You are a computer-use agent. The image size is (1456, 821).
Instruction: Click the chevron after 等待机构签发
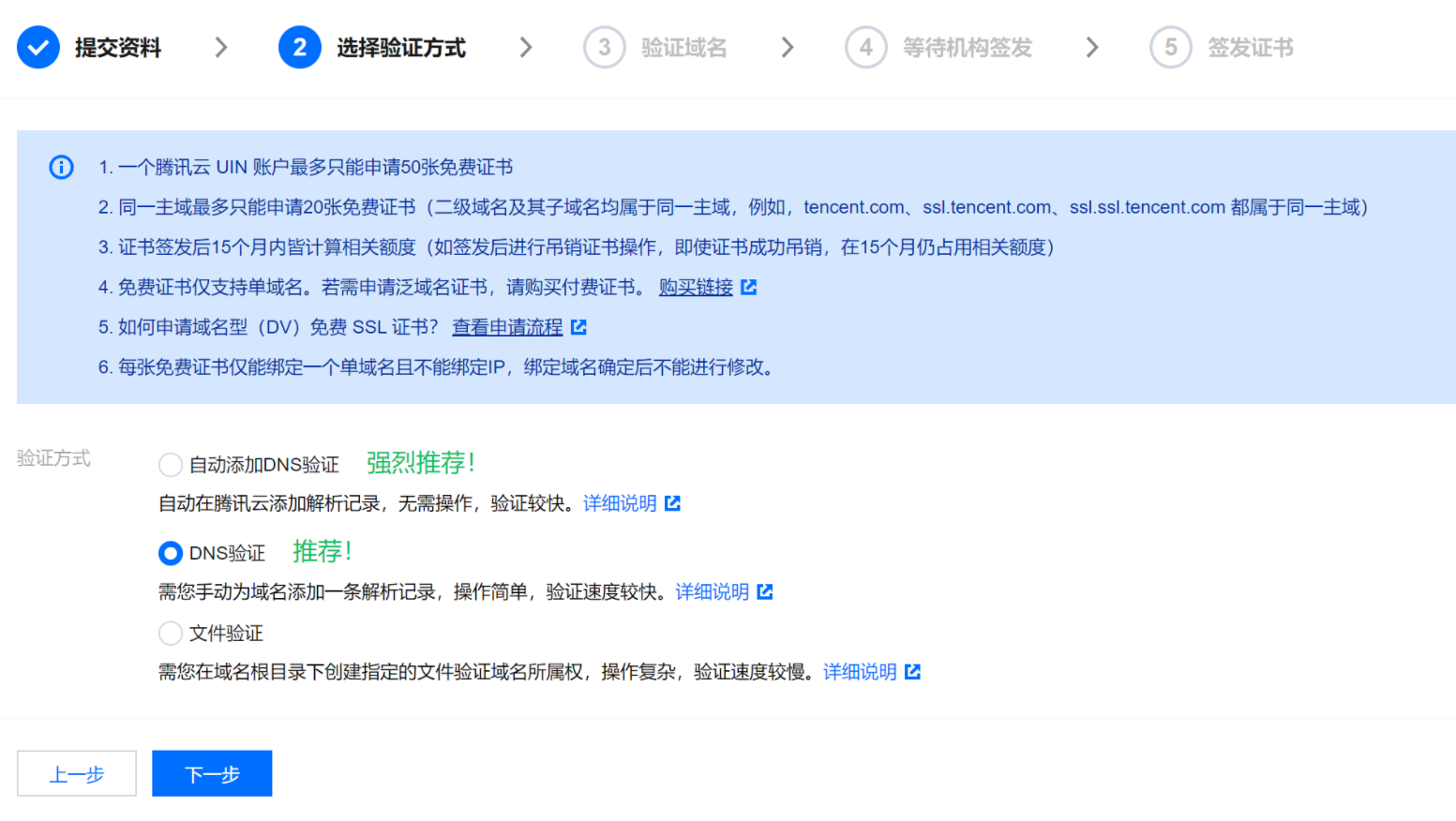coord(1091,47)
